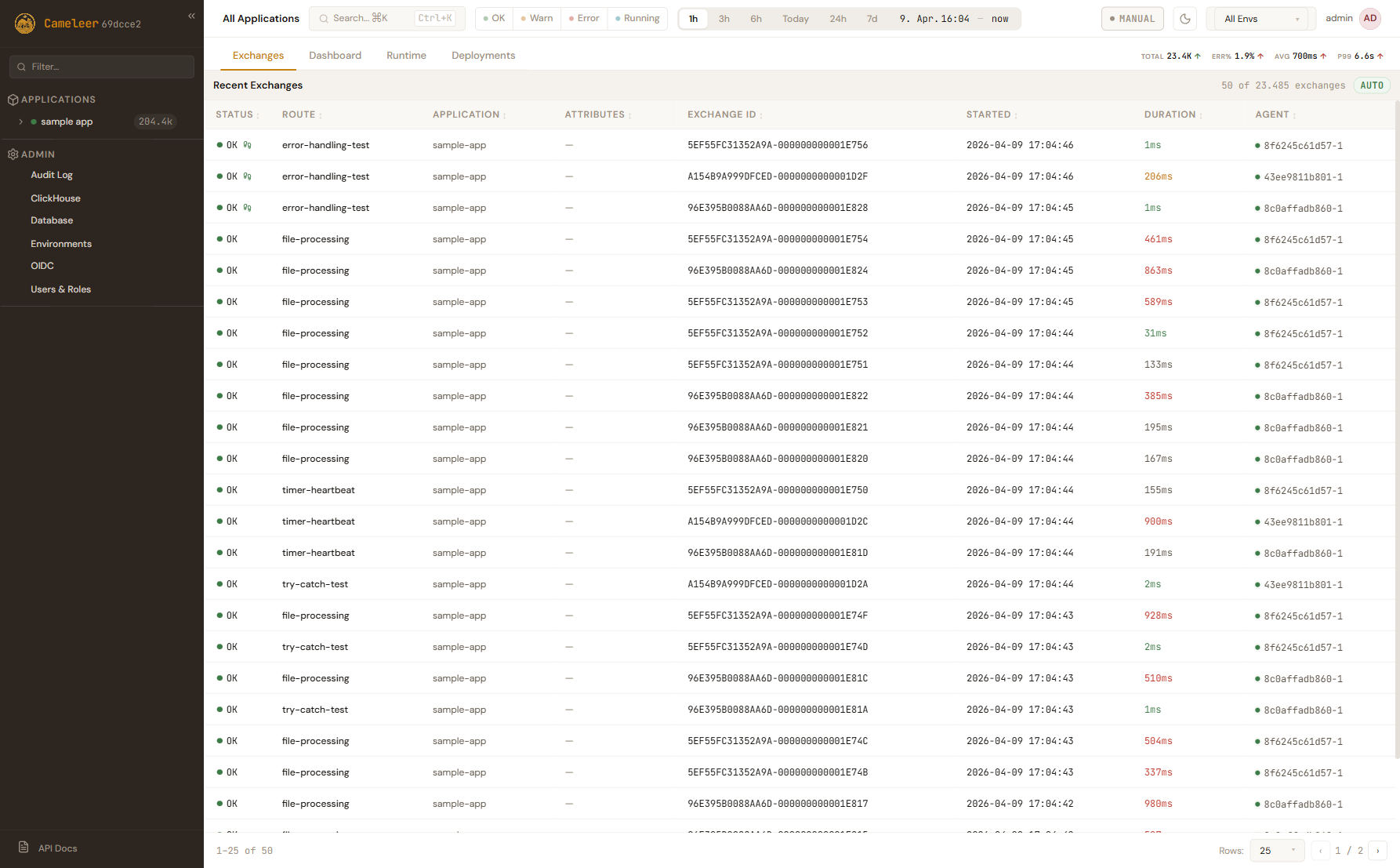
Task: Toggle the Error status filter
Action: tap(584, 19)
